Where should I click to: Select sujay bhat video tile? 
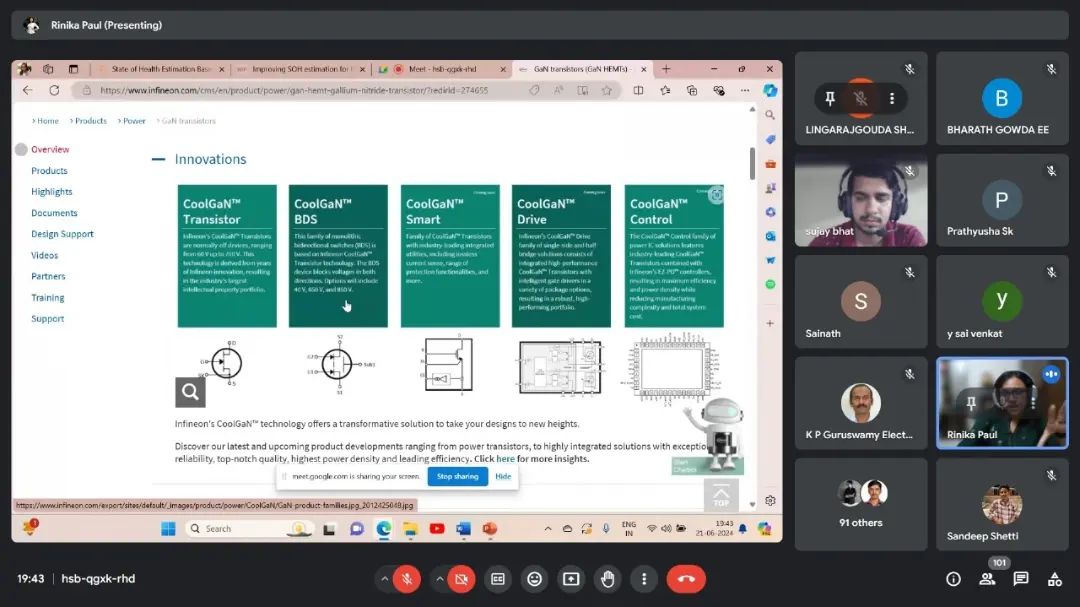click(861, 200)
